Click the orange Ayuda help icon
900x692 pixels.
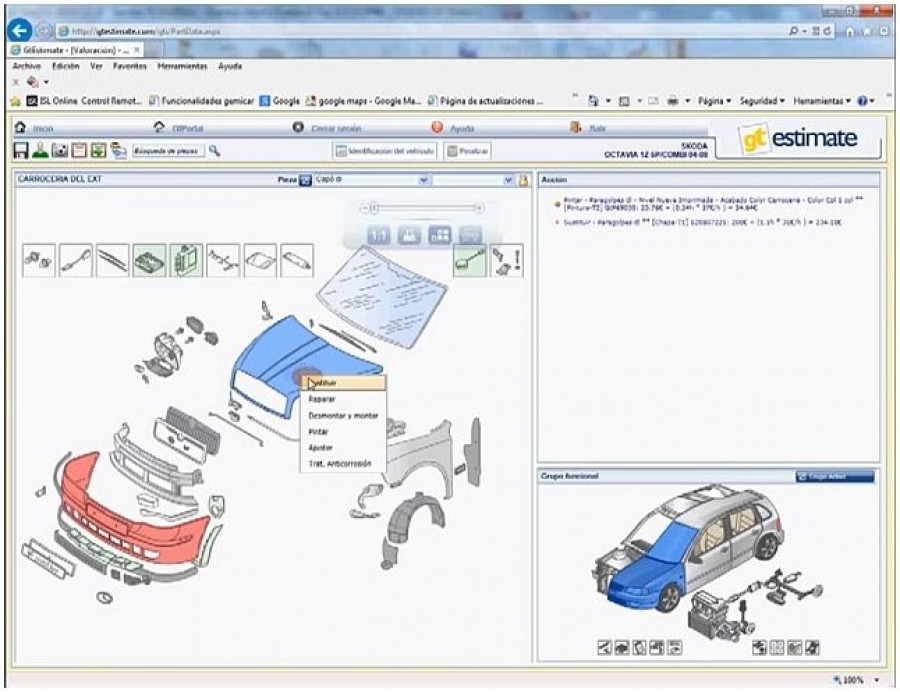tap(437, 127)
